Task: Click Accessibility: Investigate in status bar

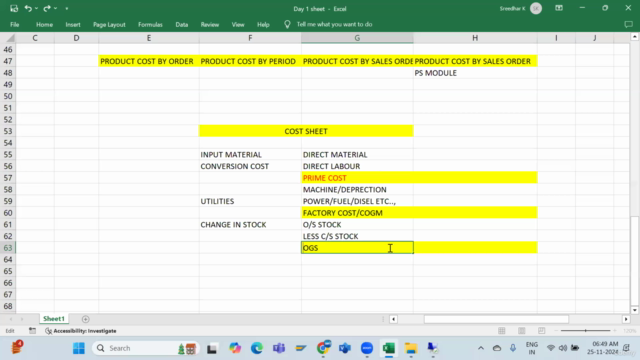Action: tap(81, 331)
